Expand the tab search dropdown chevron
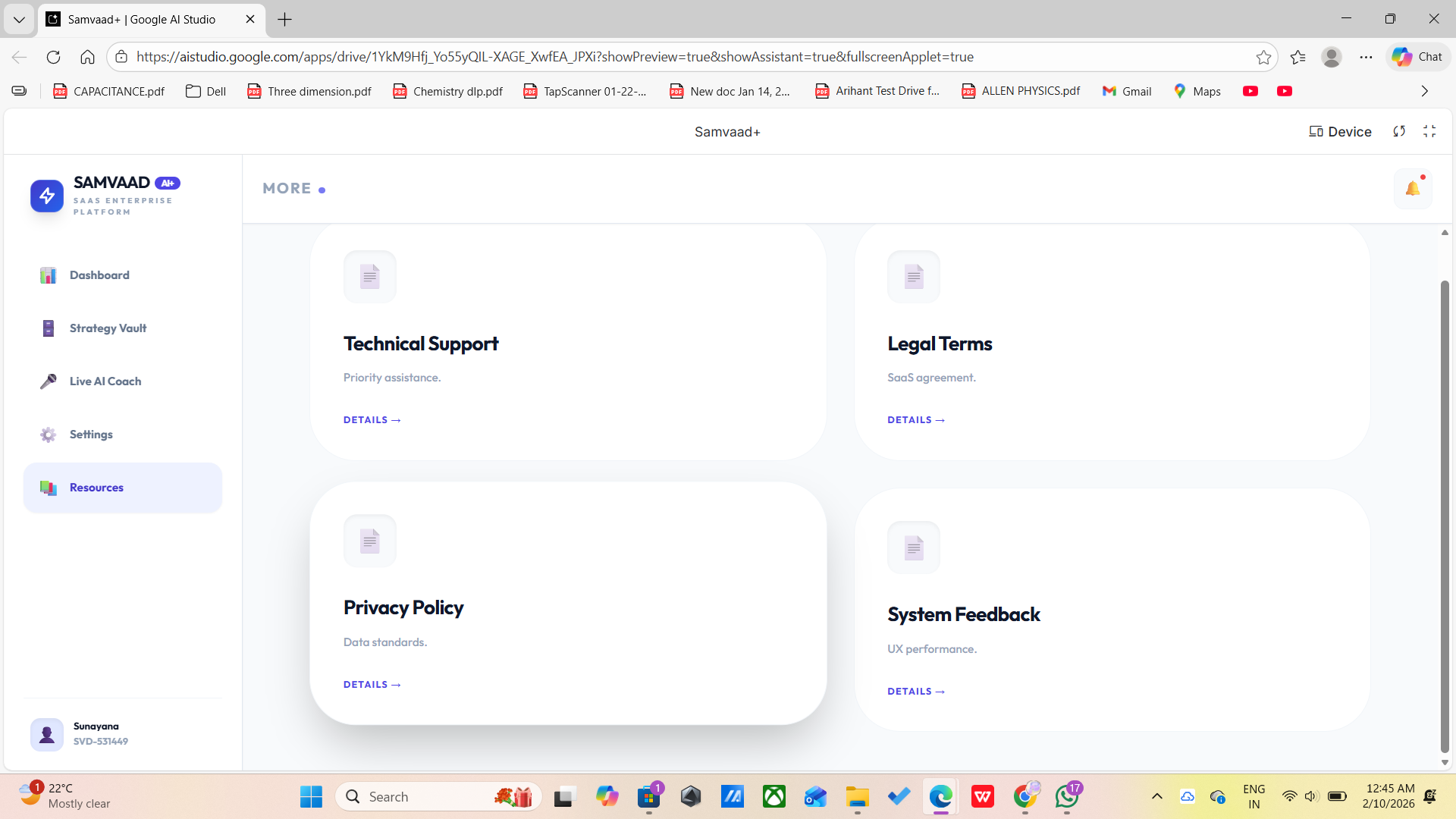Screen dimensions: 1456x819 (x=19, y=19)
